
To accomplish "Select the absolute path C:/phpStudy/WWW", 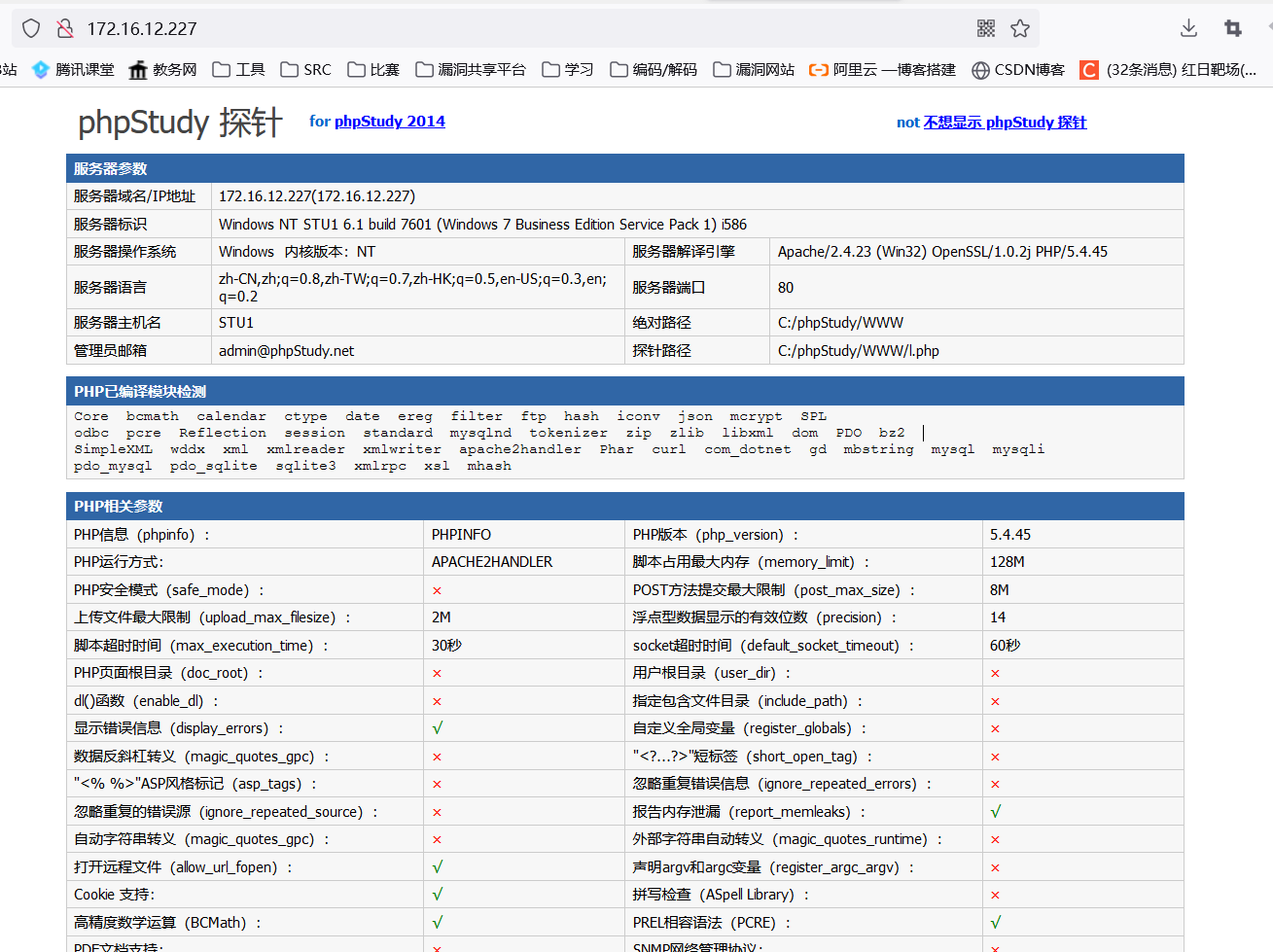I will [x=840, y=322].
